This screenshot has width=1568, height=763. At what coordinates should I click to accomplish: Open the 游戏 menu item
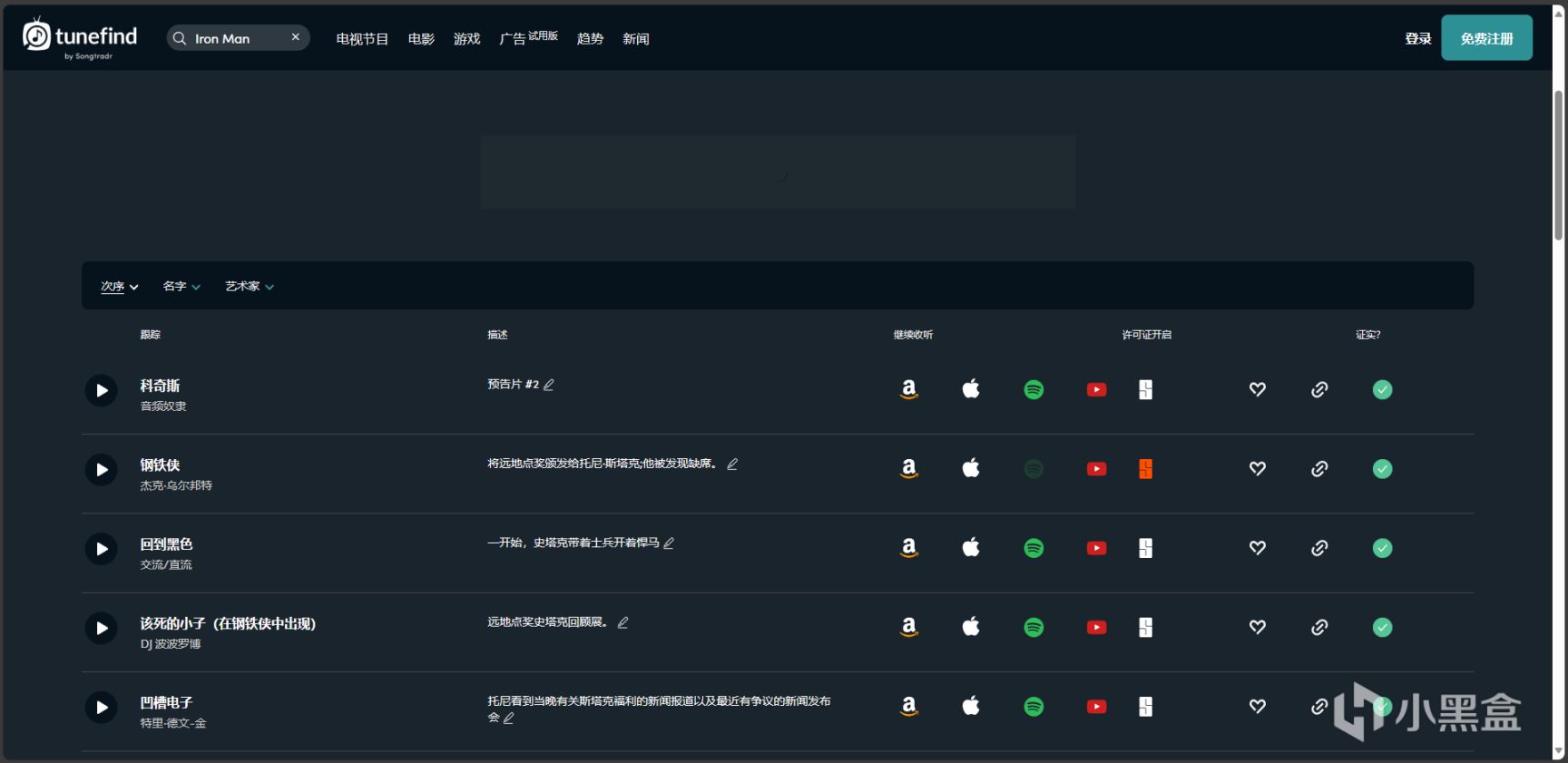pos(466,39)
